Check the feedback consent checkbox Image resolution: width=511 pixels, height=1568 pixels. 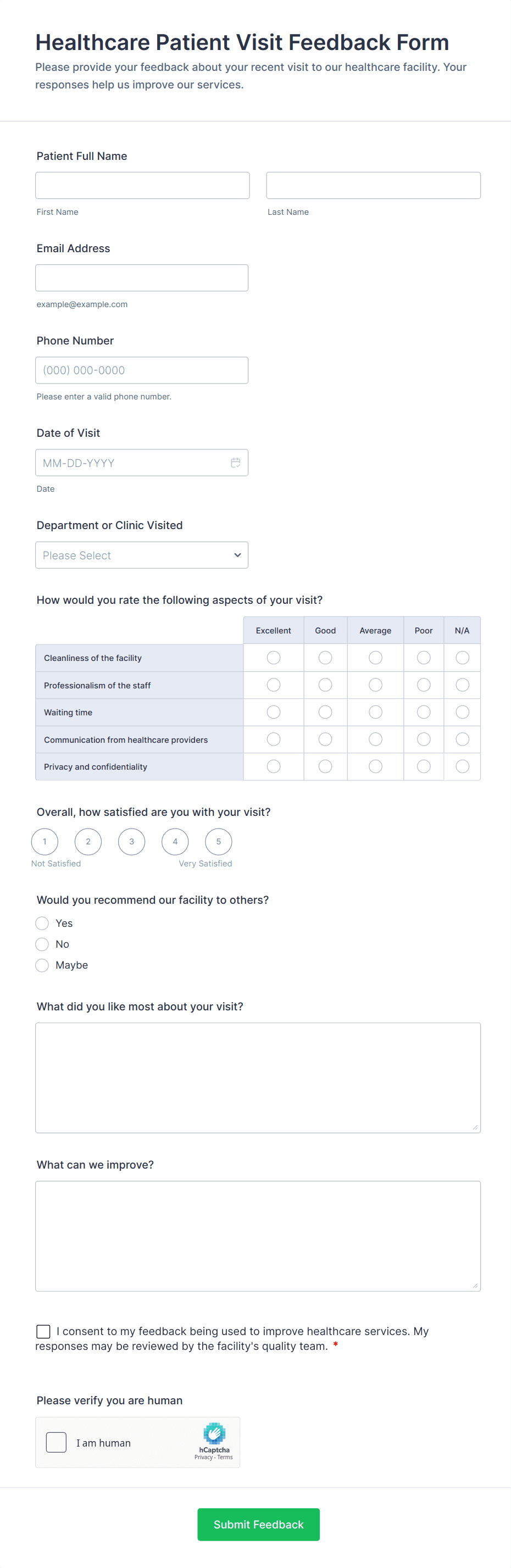tap(43, 1331)
